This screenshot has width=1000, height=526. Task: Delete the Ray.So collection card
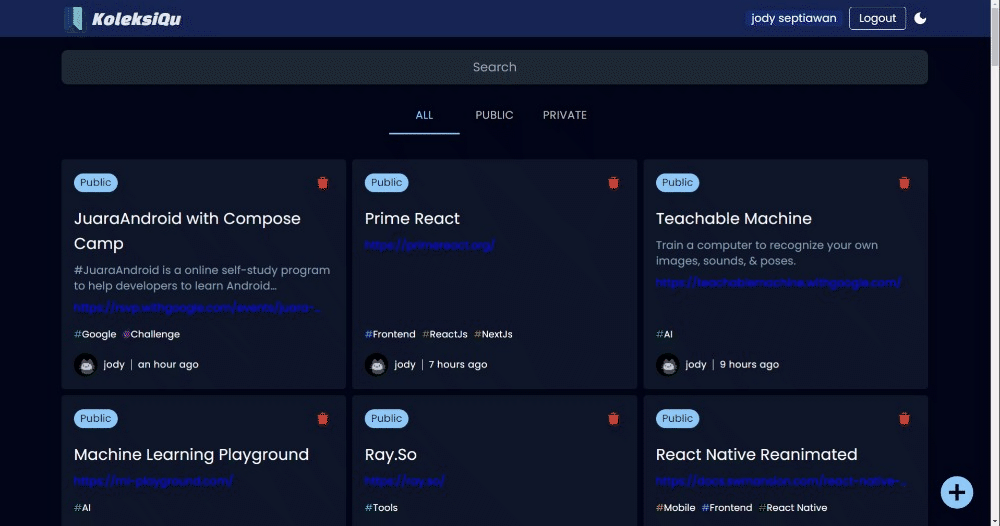click(613, 419)
